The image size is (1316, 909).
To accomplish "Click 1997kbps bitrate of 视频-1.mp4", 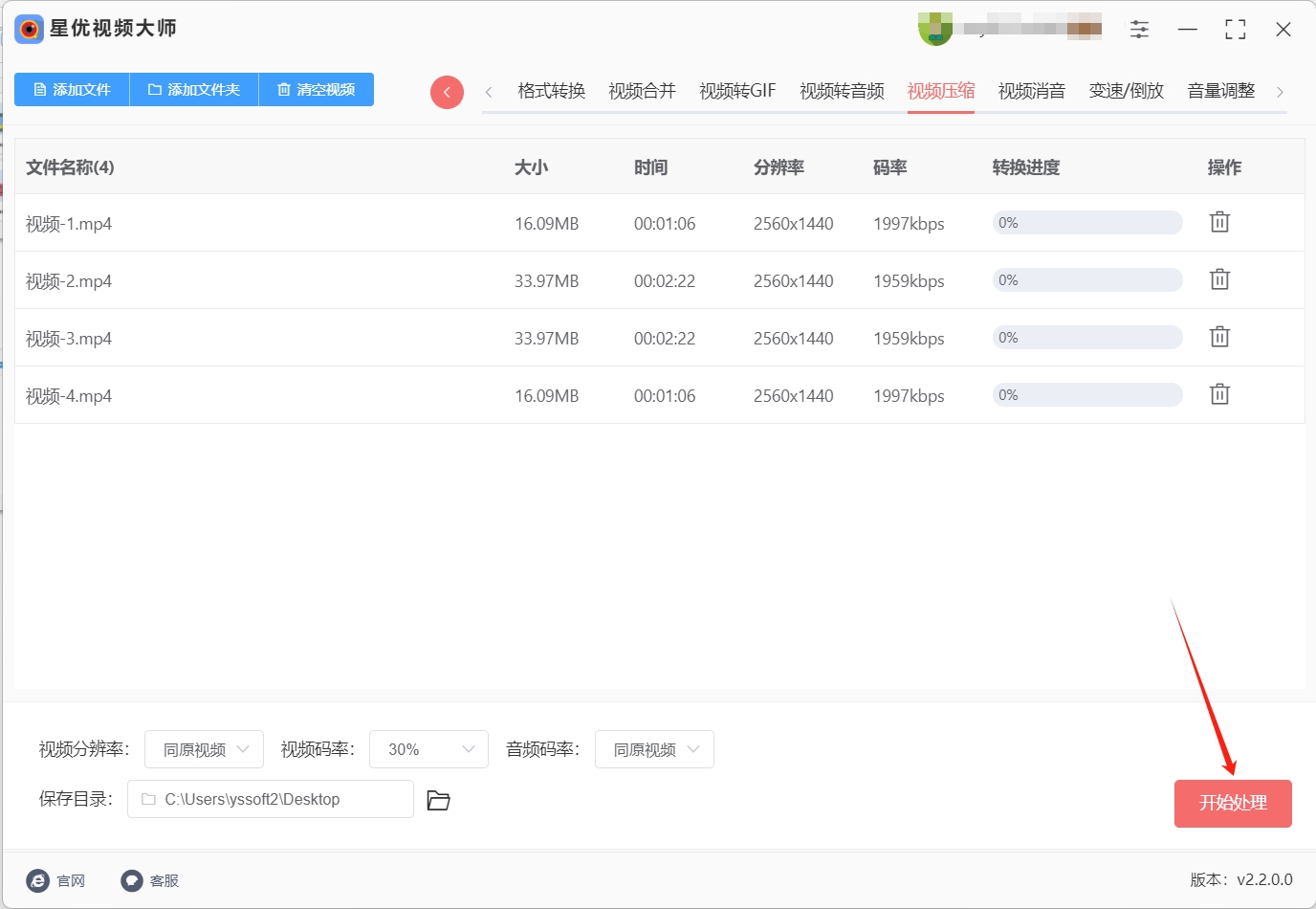I will (909, 224).
